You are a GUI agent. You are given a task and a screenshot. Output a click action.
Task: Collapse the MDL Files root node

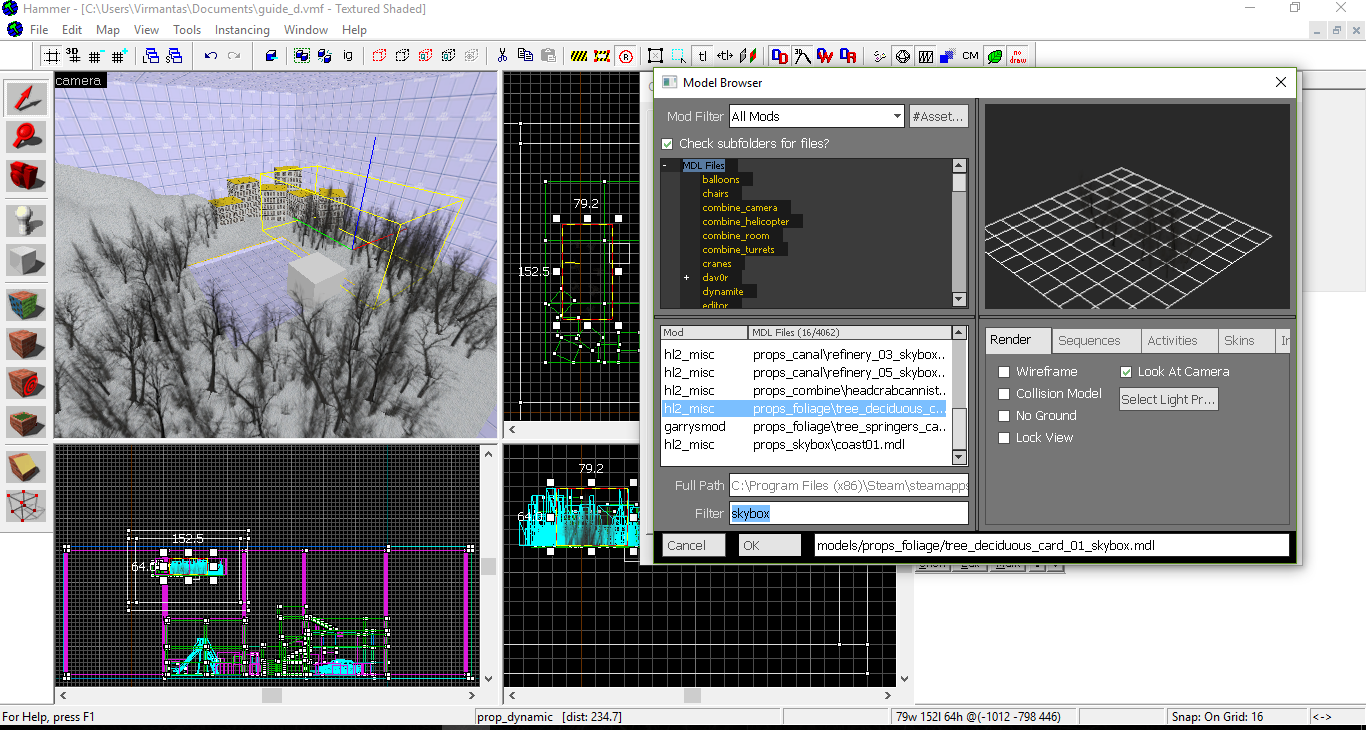(665, 166)
